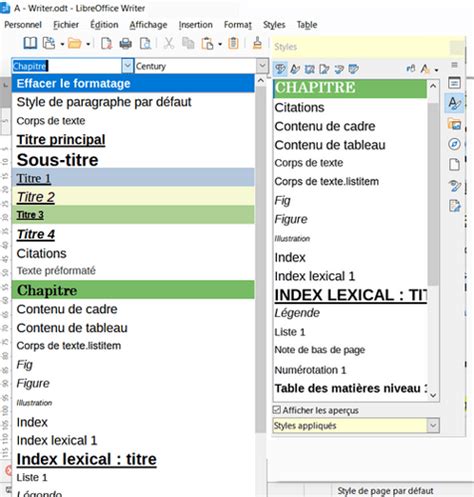Select Note de bas de page style
The image size is (474, 497).
click(x=350, y=350)
